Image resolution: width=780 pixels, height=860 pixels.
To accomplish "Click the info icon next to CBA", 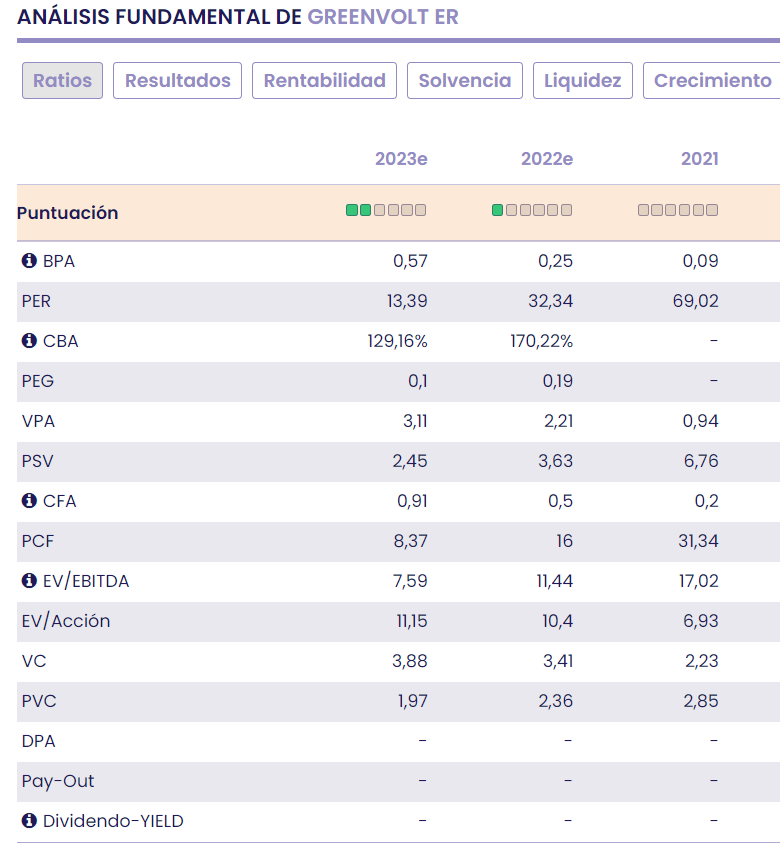I will click(29, 341).
